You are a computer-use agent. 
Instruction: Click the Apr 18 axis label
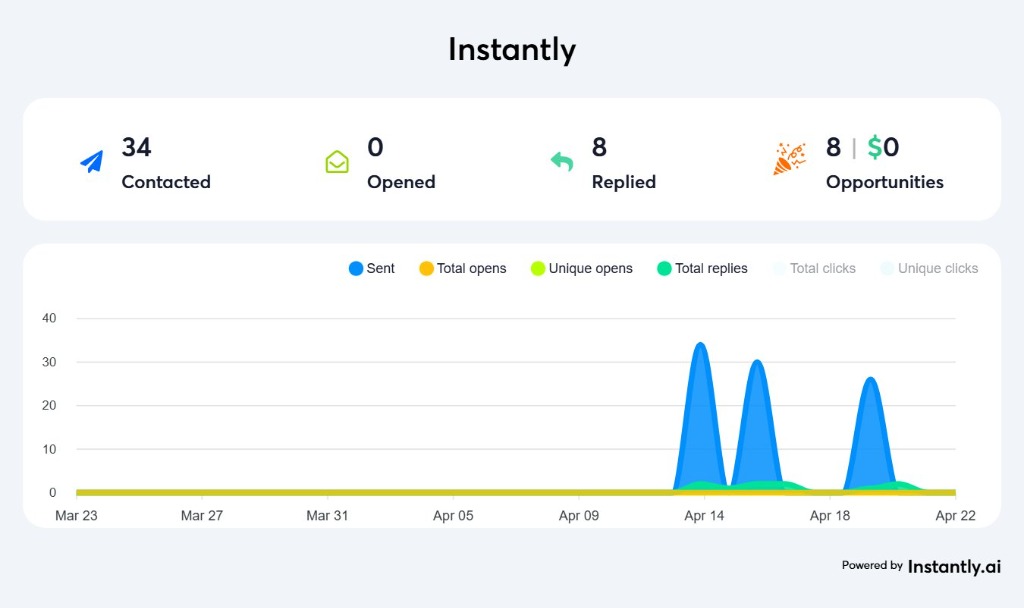pyautogui.click(x=830, y=515)
